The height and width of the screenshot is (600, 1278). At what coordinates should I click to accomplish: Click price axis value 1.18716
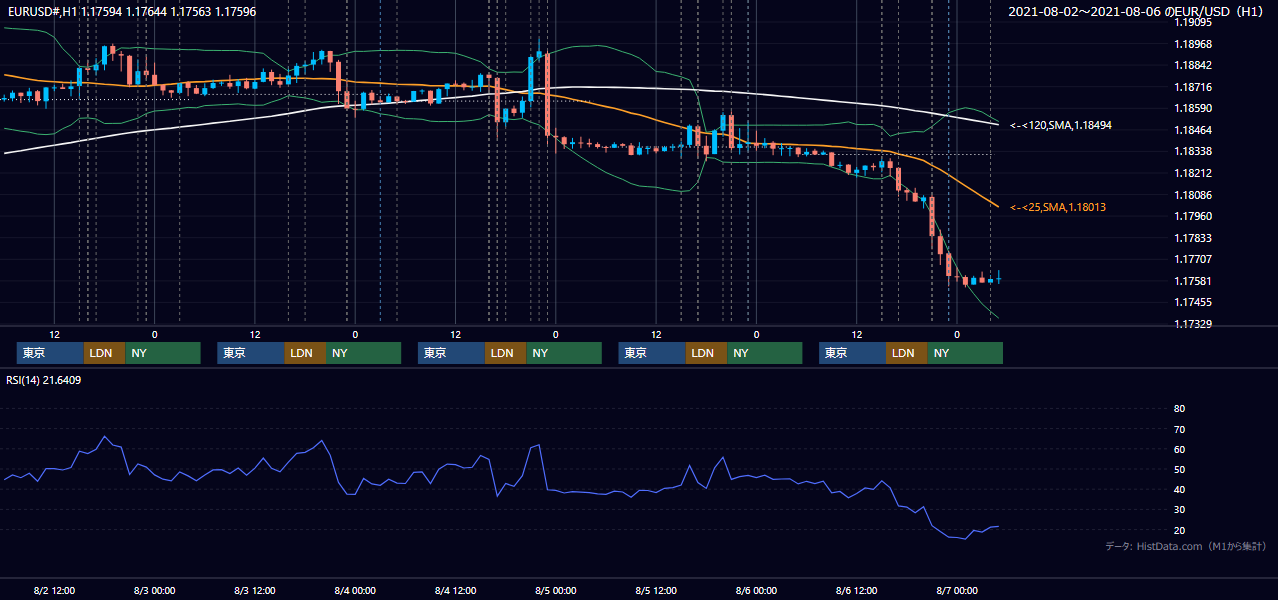tap(1193, 87)
